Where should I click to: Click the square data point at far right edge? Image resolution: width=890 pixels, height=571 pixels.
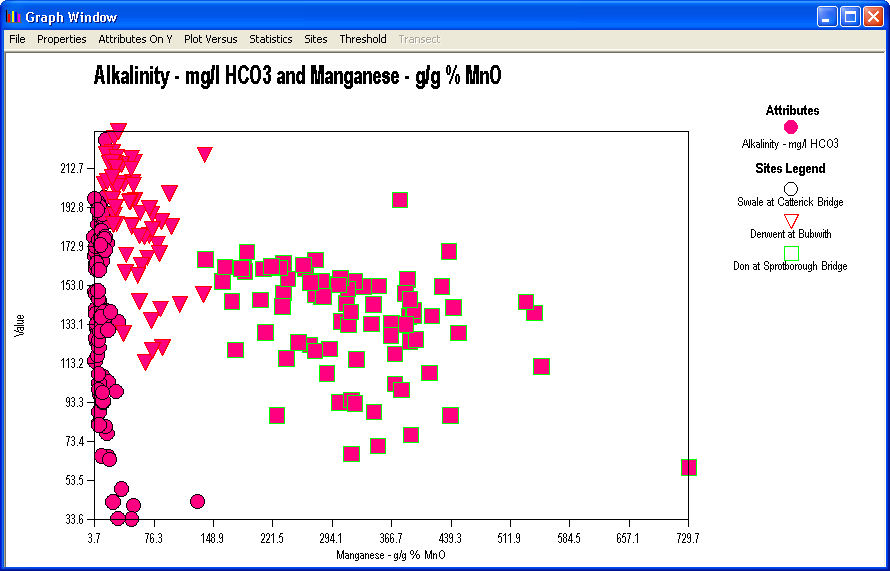click(689, 468)
